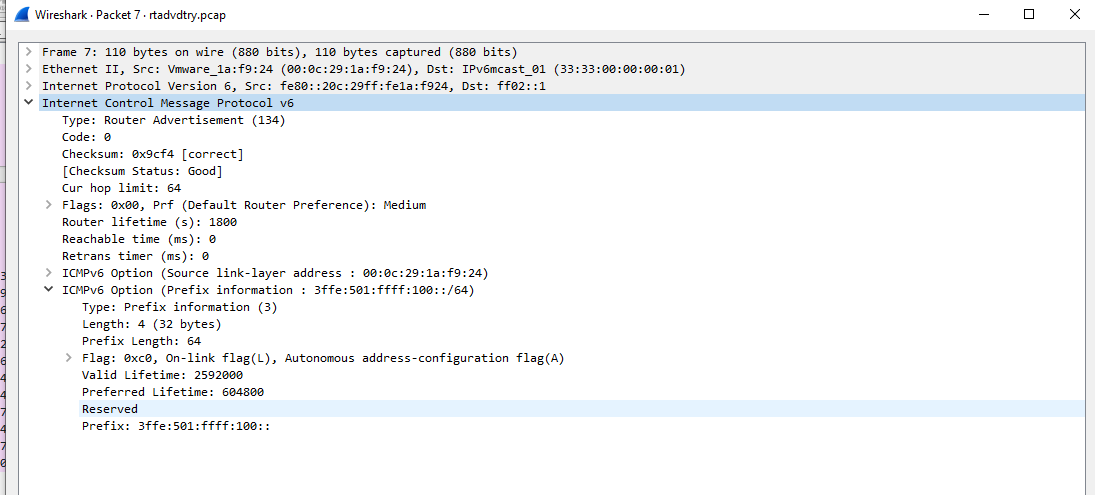The image size is (1095, 495).
Task: Minimize the Wireshark packet window
Action: 983,15
